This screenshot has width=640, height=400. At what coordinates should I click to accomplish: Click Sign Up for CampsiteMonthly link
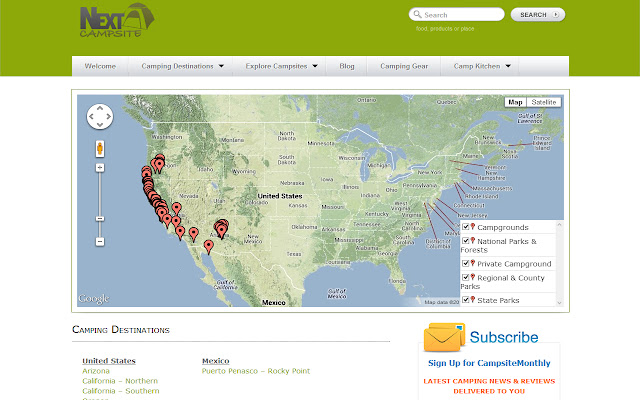point(489,363)
